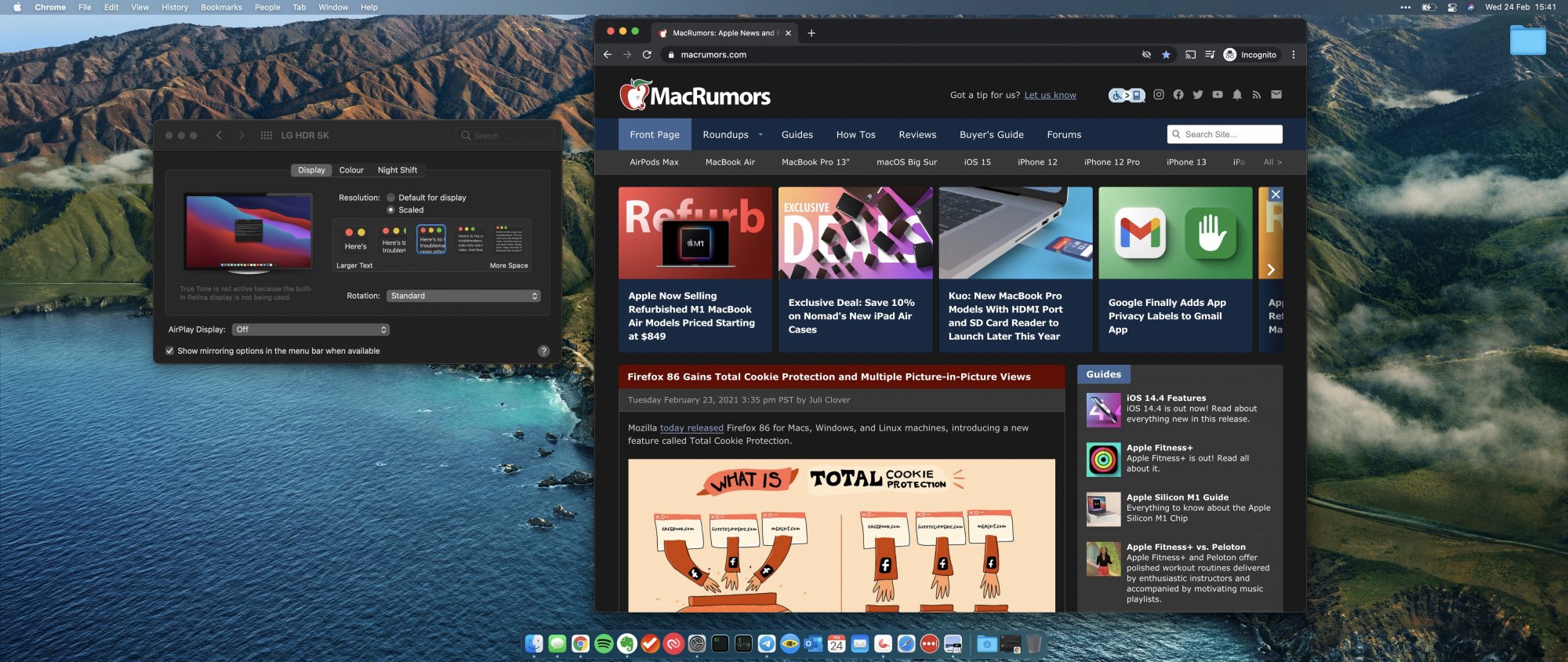The width and height of the screenshot is (1568, 662).
Task: Open Safari from the Dock
Action: point(906,644)
